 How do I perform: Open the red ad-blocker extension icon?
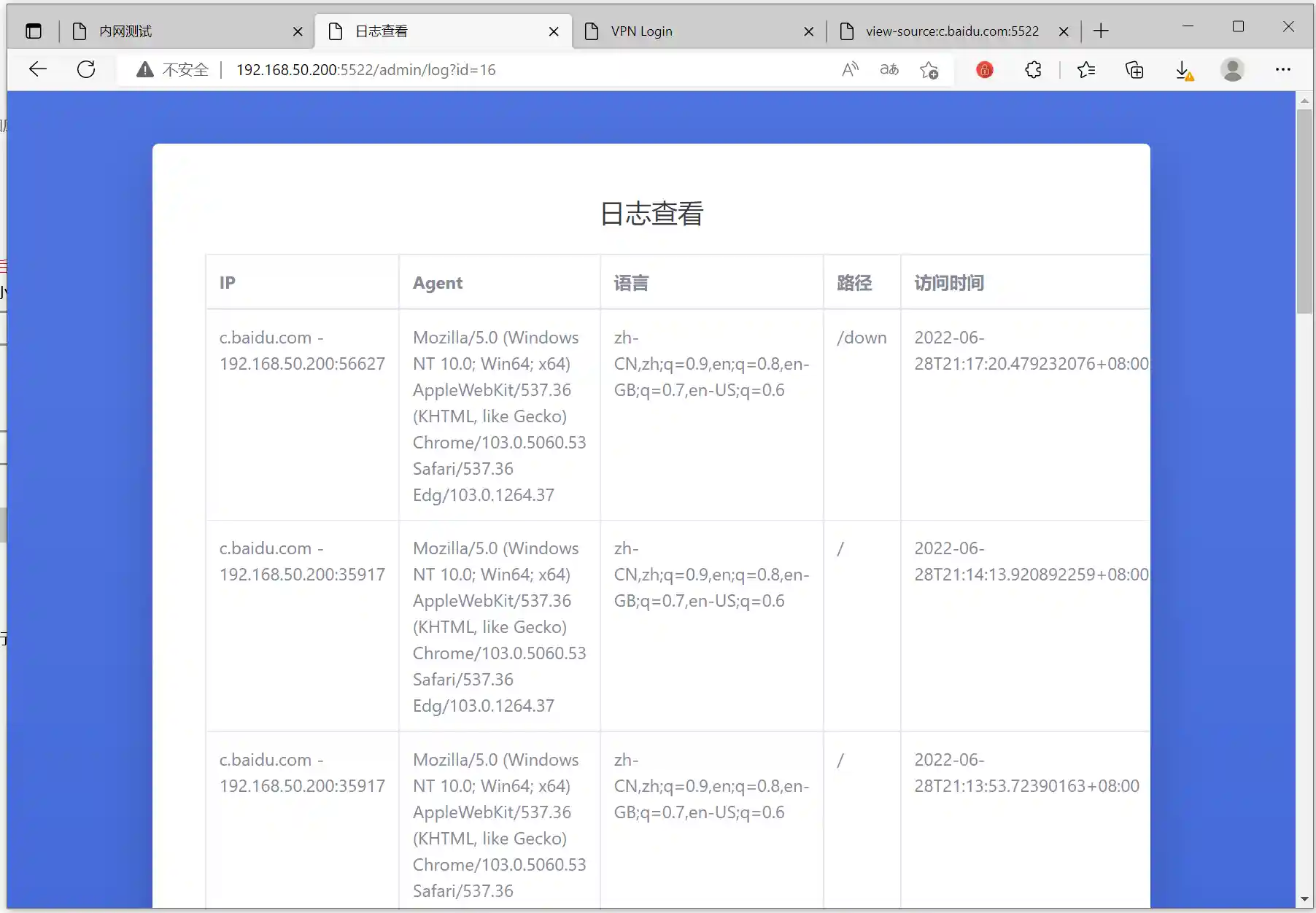point(984,70)
